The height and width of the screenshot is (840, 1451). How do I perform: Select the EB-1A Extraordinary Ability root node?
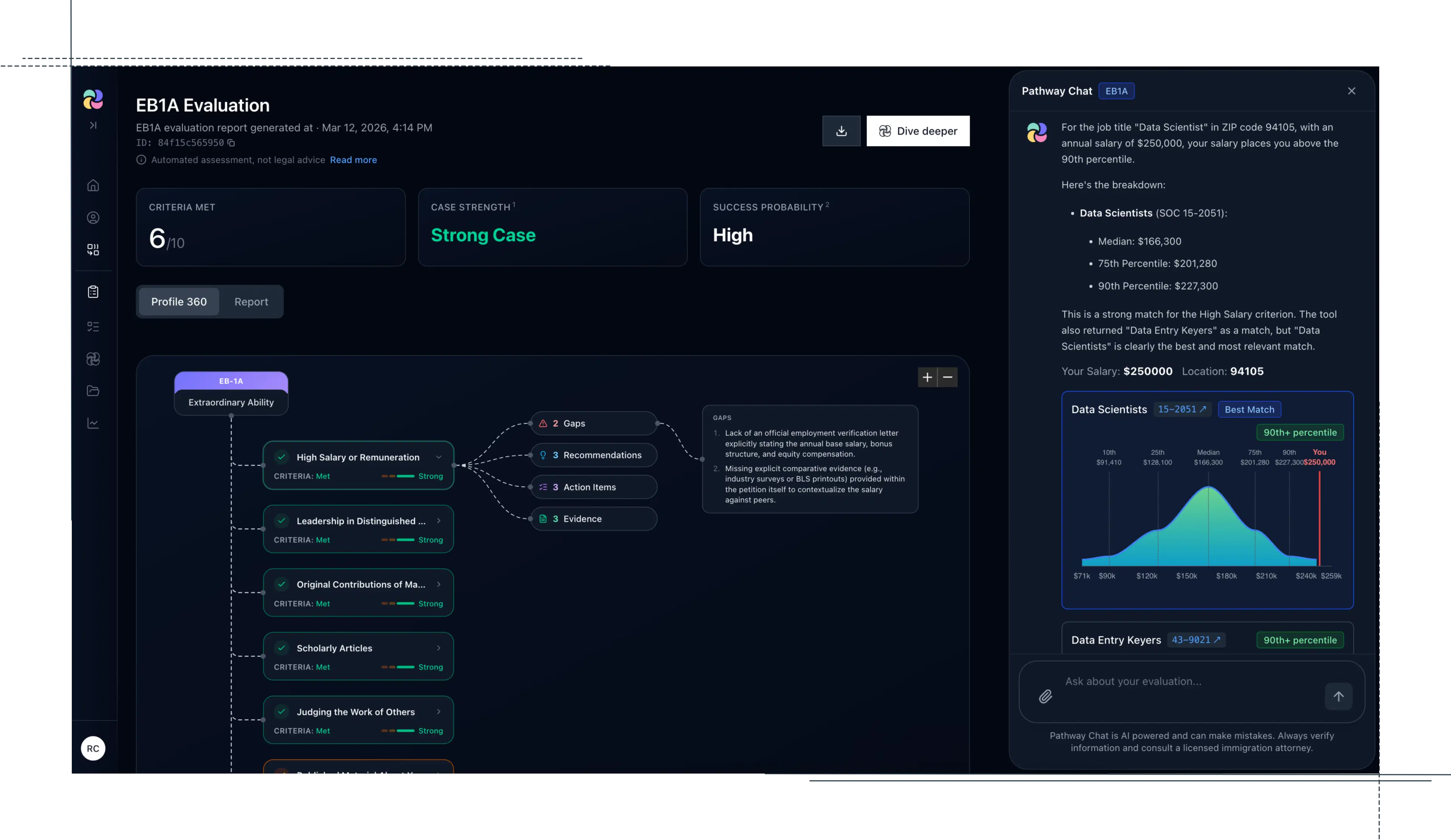[x=231, y=393]
